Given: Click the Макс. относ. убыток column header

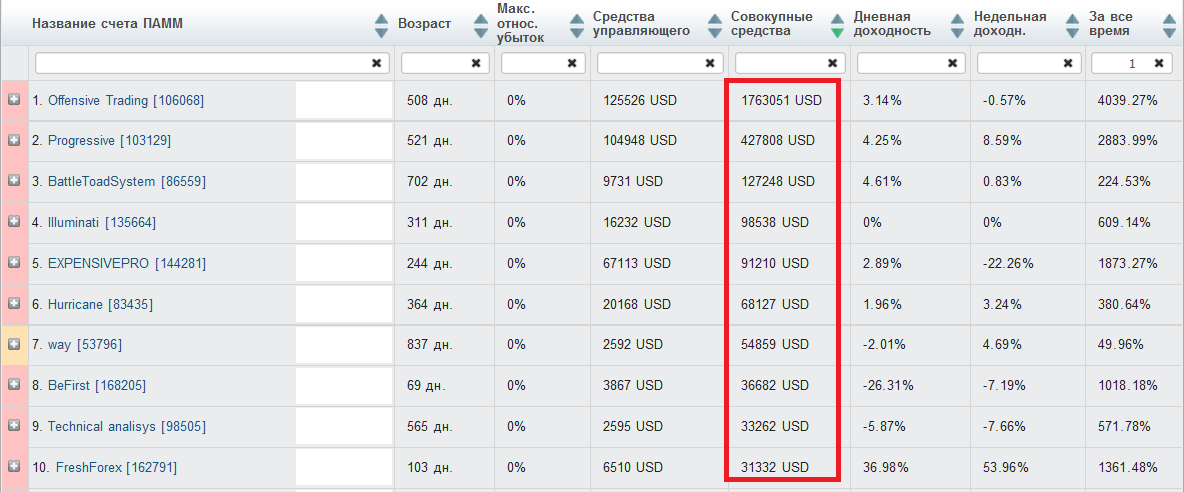Looking at the screenshot, I should (x=522, y=23).
